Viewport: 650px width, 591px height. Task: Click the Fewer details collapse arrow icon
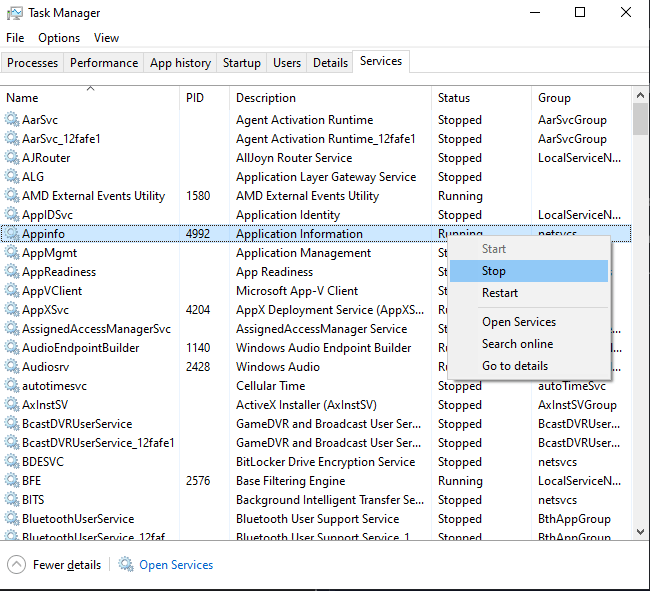[x=17, y=565]
